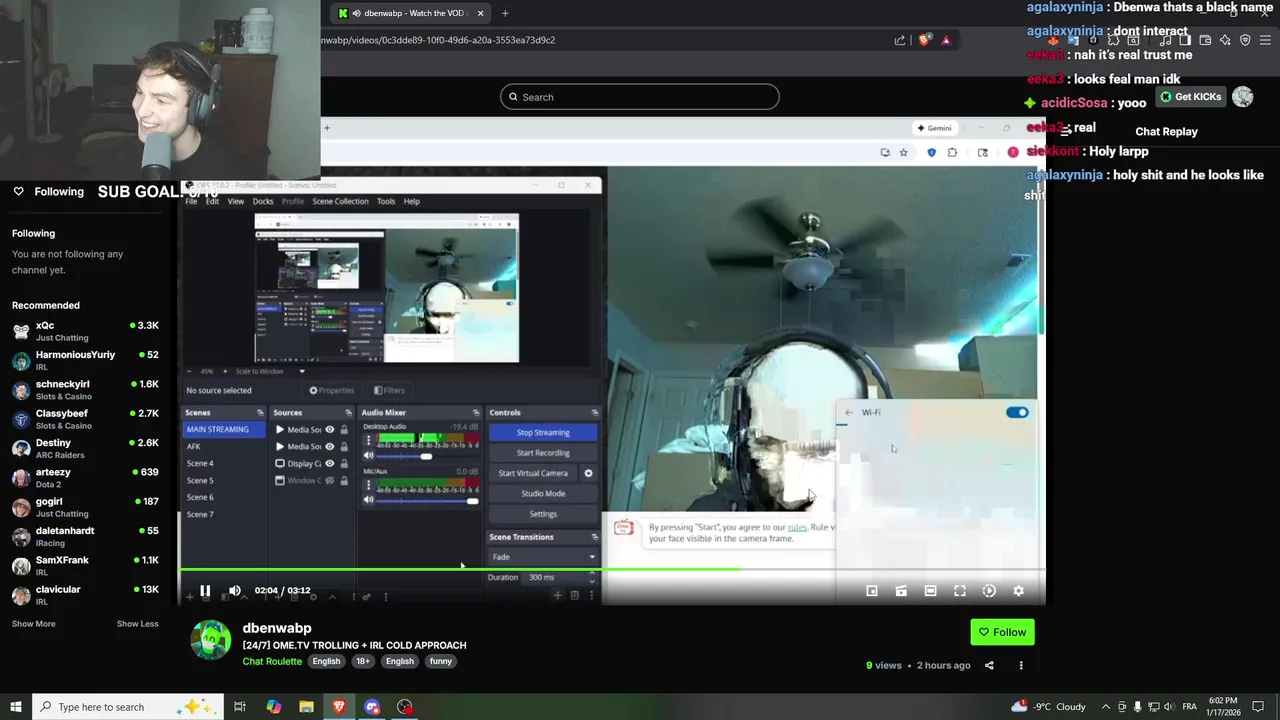Mute the Kick video player volume
Viewport: 1280px width, 720px height.
point(234,591)
